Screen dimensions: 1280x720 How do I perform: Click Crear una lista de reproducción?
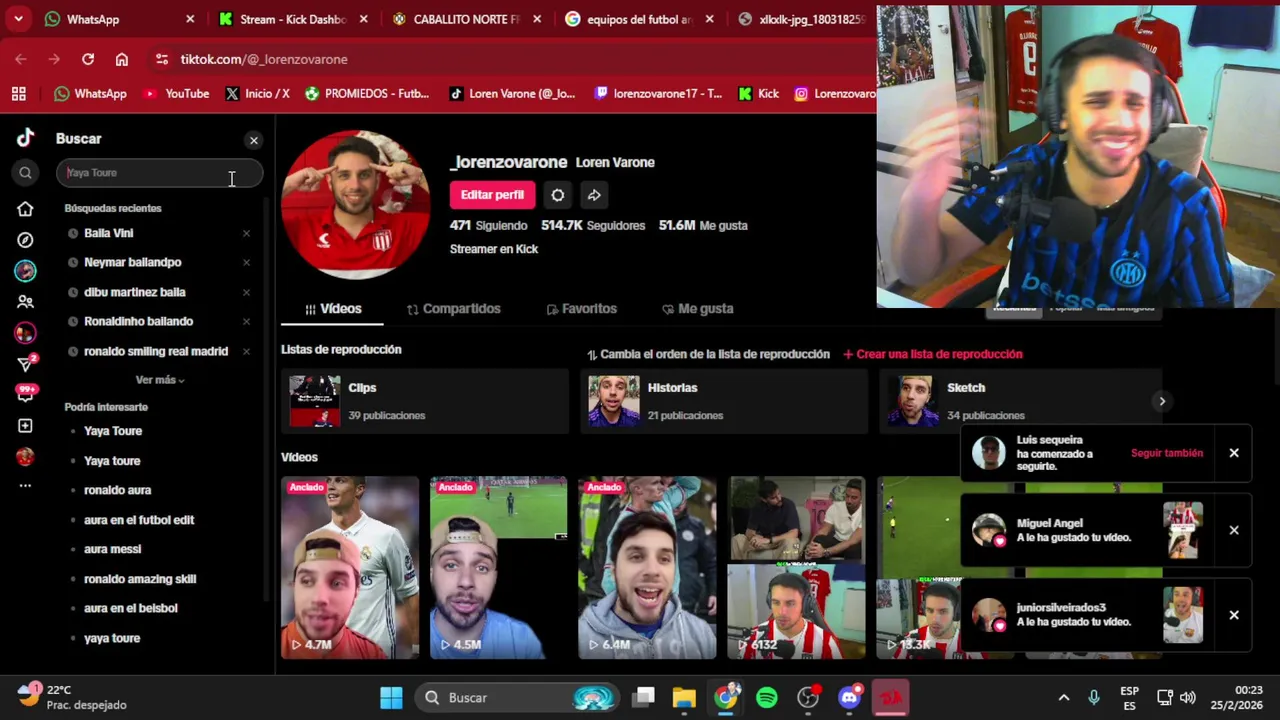coord(932,354)
